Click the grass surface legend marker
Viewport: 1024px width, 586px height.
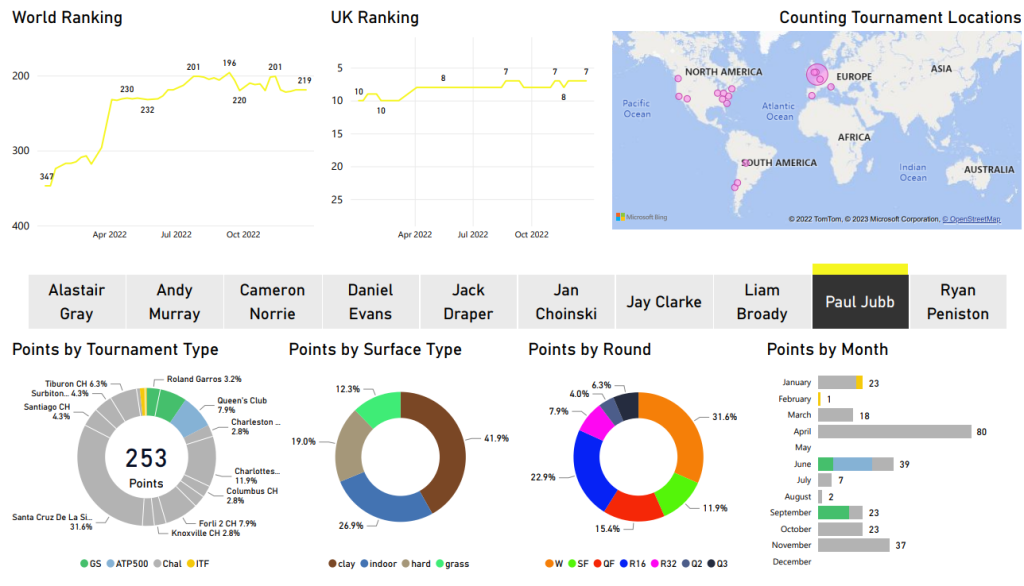coord(439,564)
